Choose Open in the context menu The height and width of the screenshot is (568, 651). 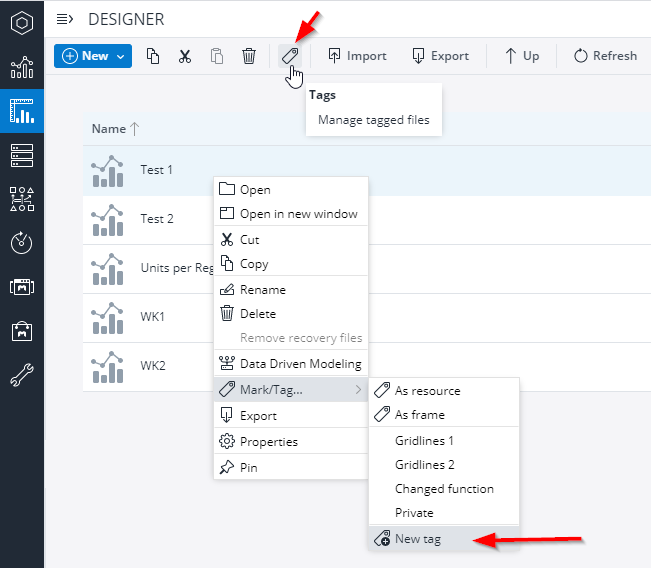[291, 189]
